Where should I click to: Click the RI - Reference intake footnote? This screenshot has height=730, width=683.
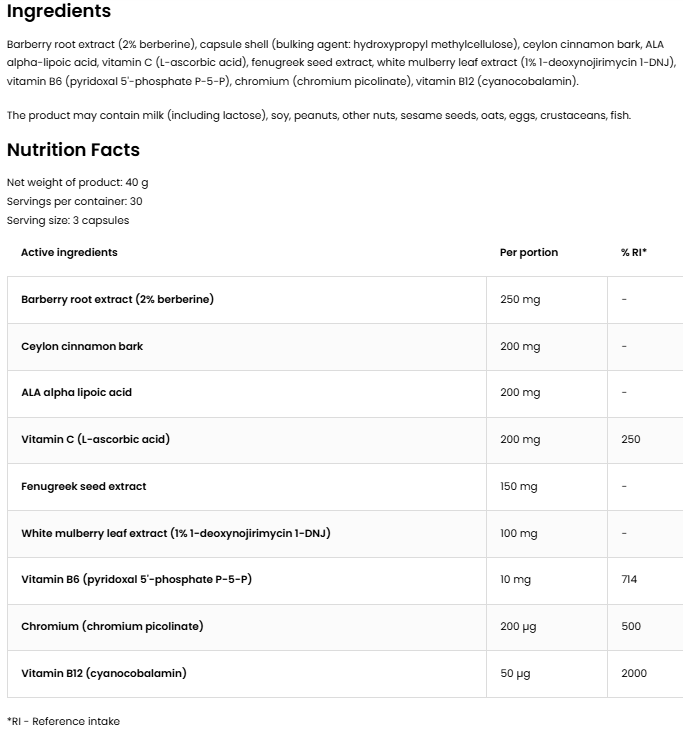tap(63, 721)
